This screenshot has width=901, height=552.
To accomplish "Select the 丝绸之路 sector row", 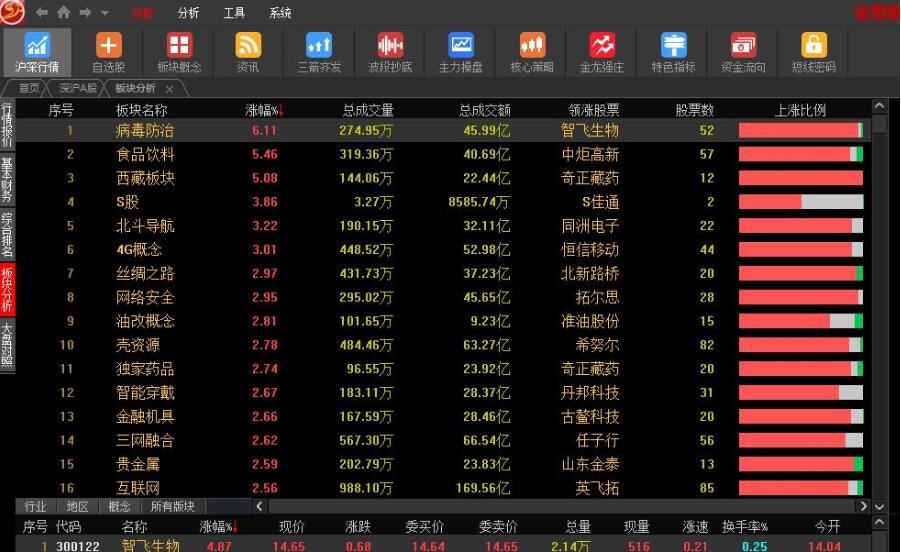I will pos(442,273).
